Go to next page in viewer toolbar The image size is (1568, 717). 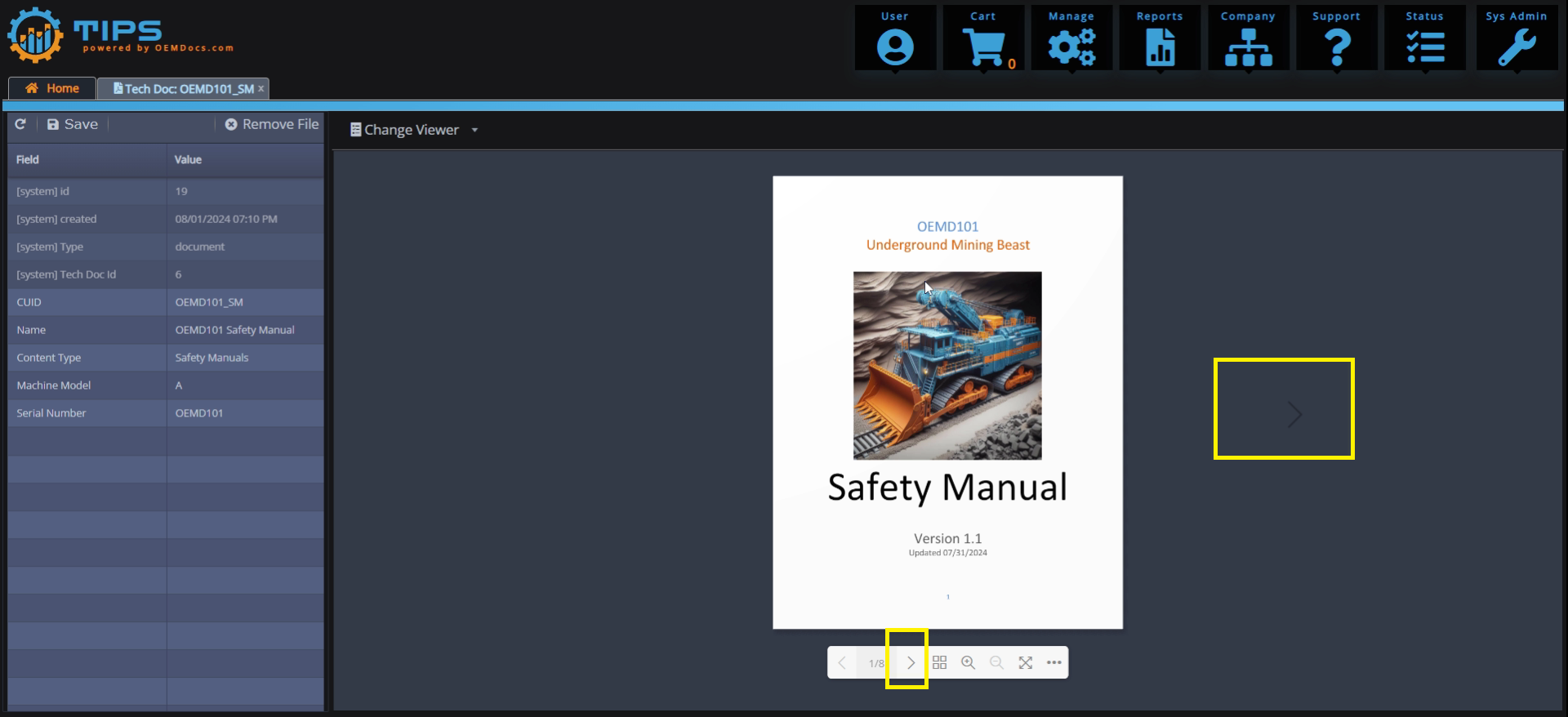911,662
